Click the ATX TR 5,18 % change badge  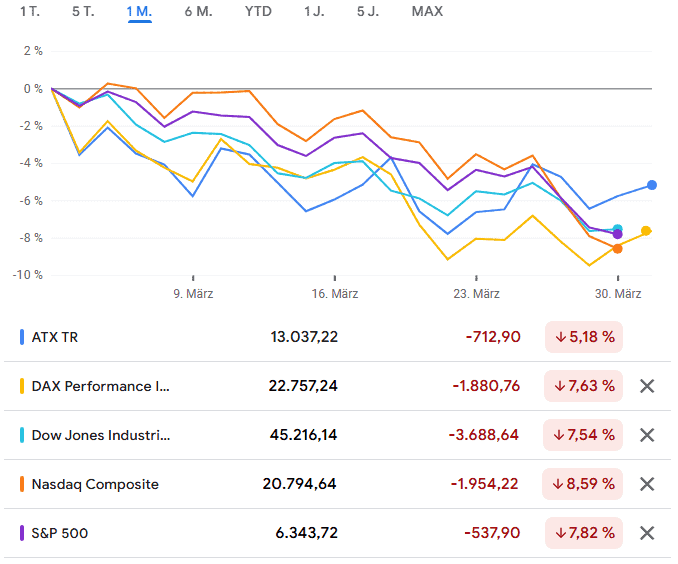(x=583, y=337)
